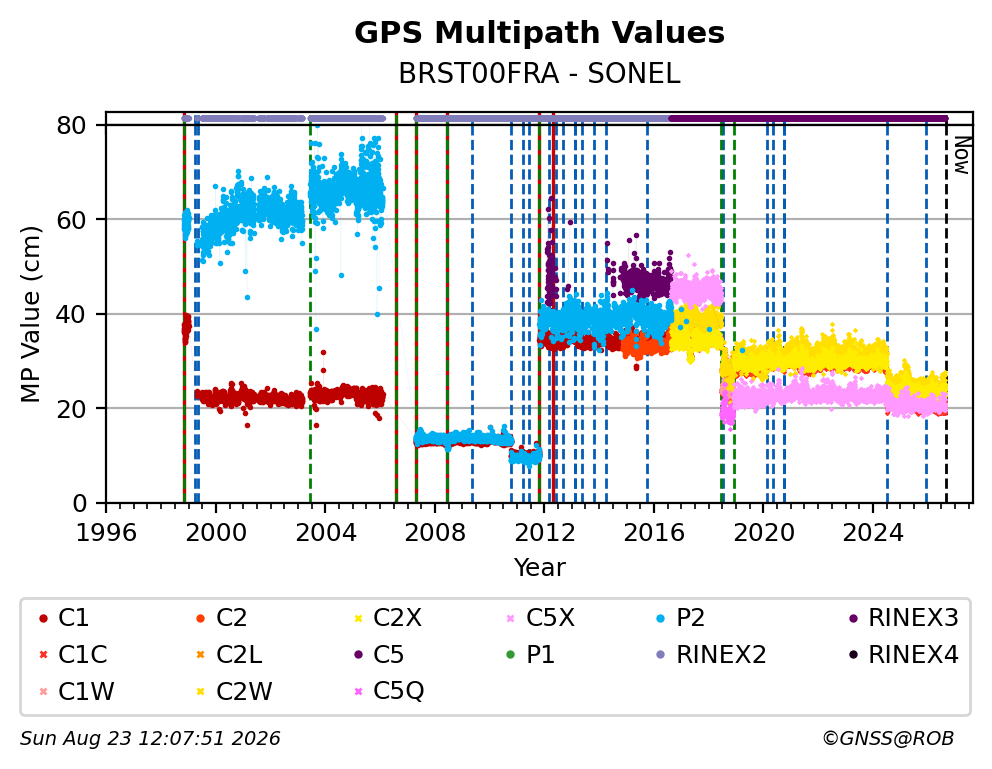Select the RINEX3 legend entry
Image resolution: width=992 pixels, height=769 pixels.
click(x=904, y=618)
